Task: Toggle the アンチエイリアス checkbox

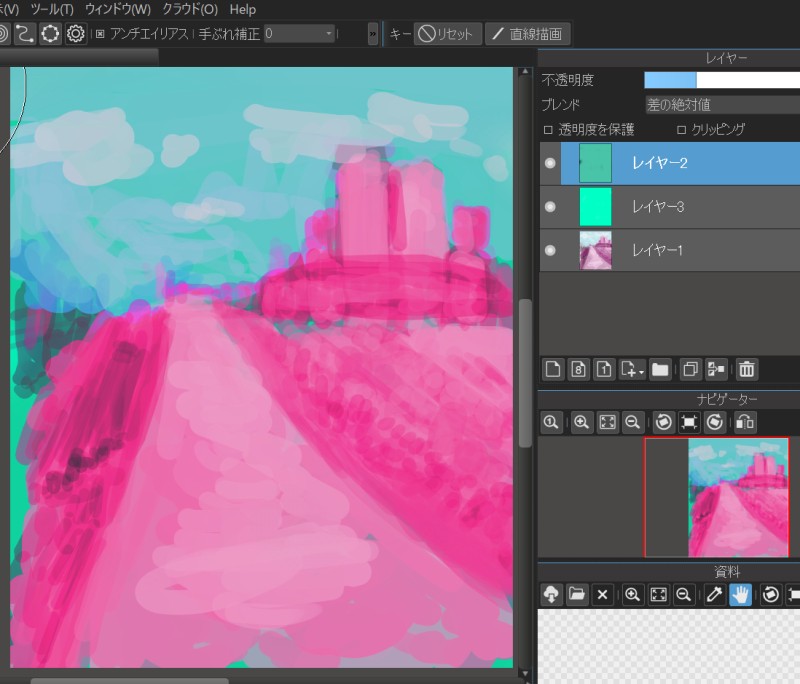Action: 100,34
